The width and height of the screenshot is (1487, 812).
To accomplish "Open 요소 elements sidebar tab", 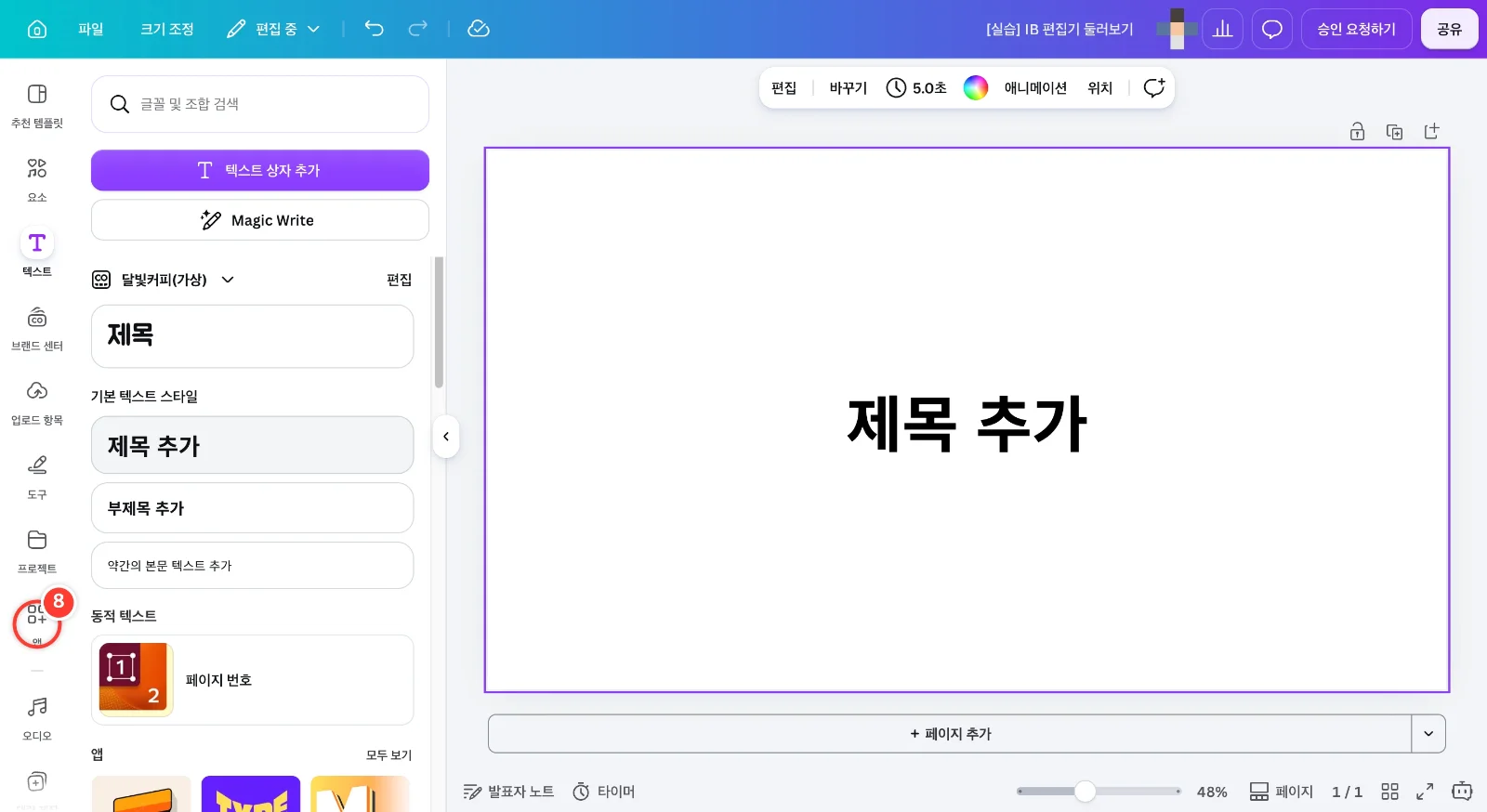I will (x=37, y=179).
